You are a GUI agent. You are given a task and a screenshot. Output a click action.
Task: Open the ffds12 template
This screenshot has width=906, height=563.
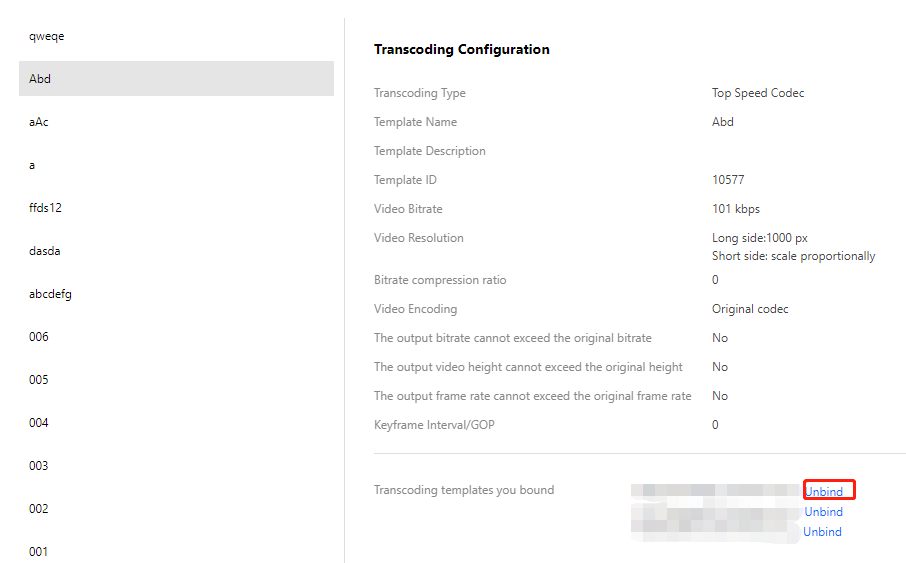(x=46, y=208)
